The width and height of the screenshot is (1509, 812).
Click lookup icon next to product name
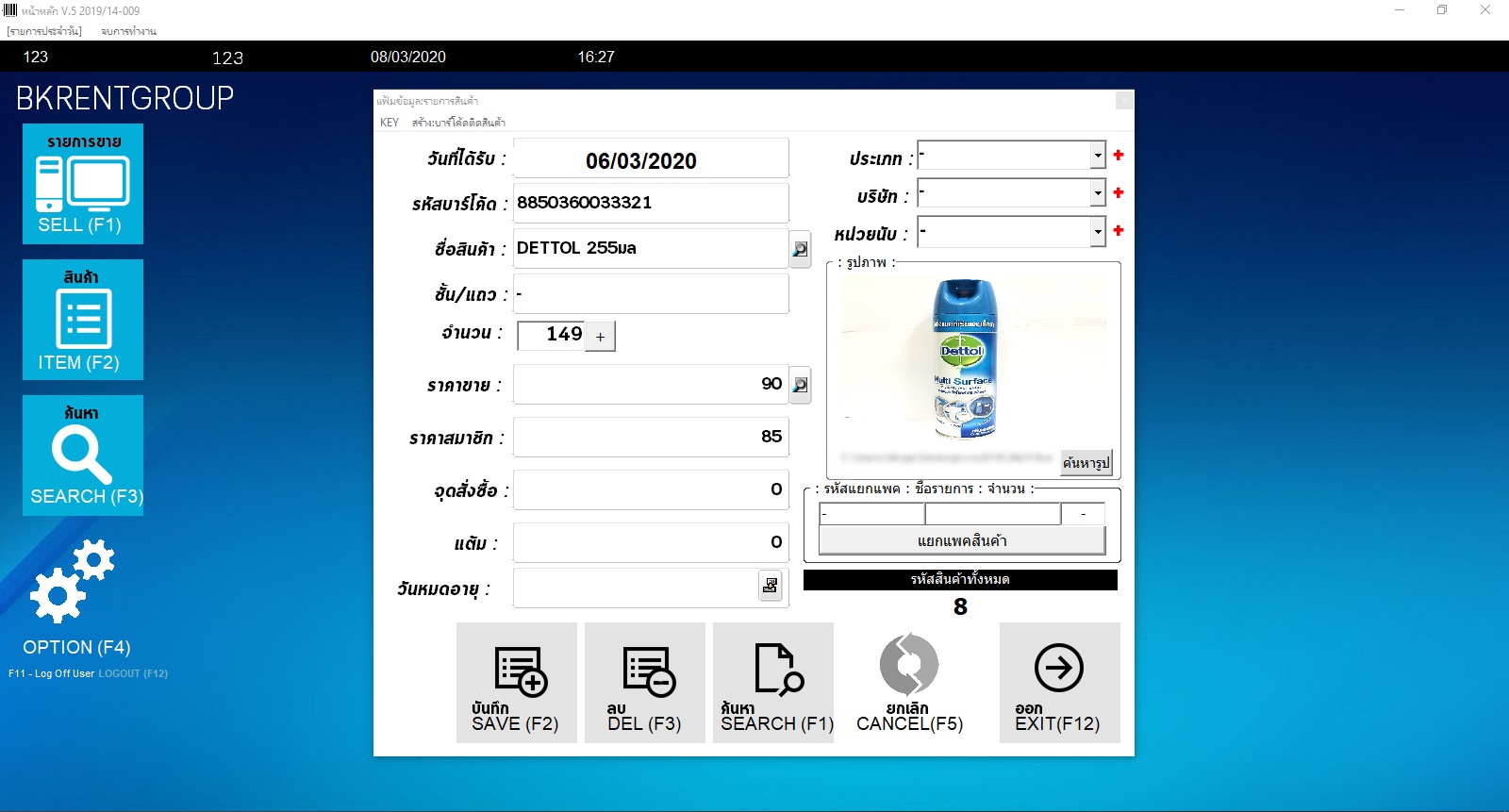click(800, 249)
